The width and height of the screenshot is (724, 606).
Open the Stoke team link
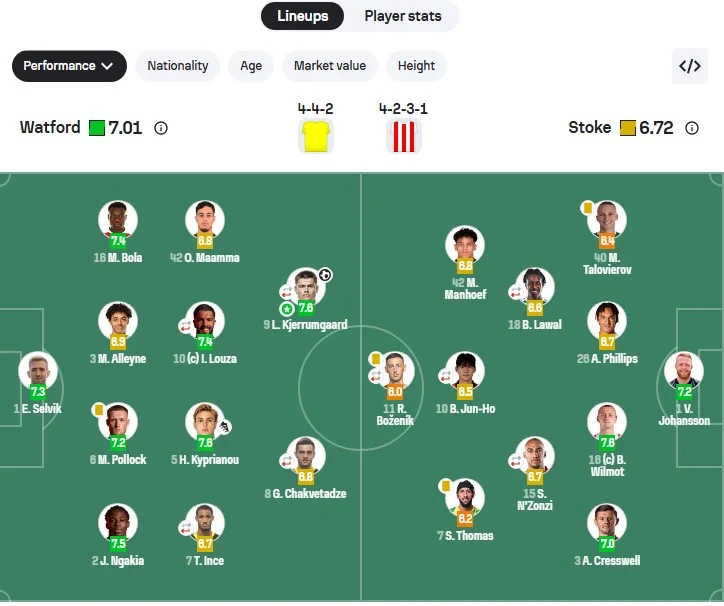[589, 128]
